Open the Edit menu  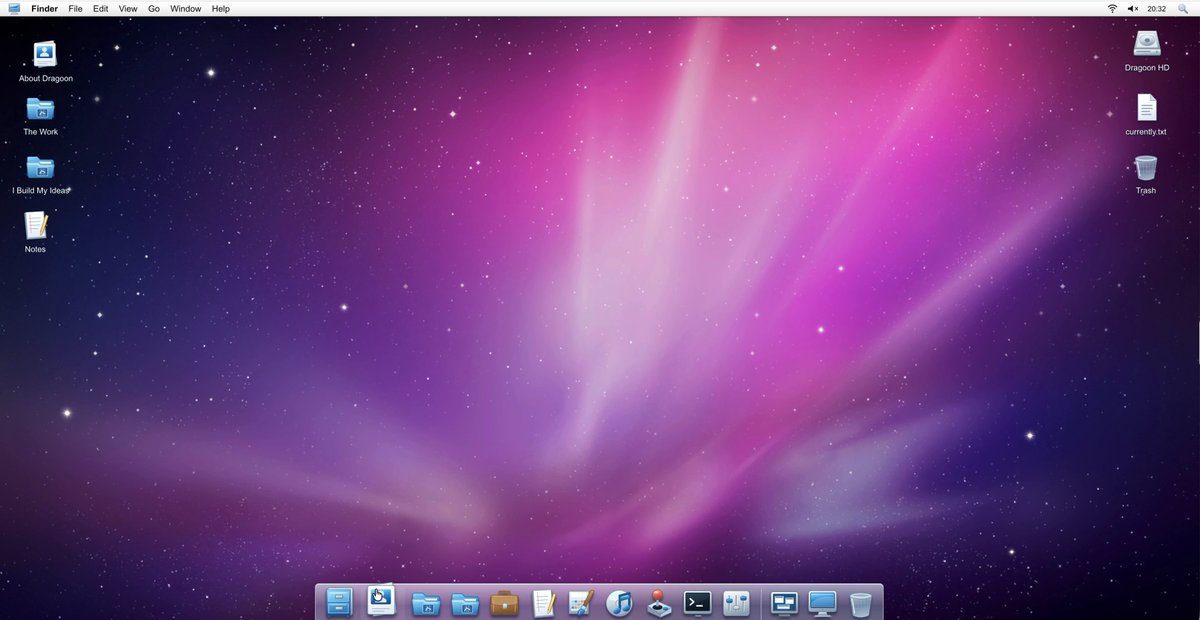click(x=101, y=9)
